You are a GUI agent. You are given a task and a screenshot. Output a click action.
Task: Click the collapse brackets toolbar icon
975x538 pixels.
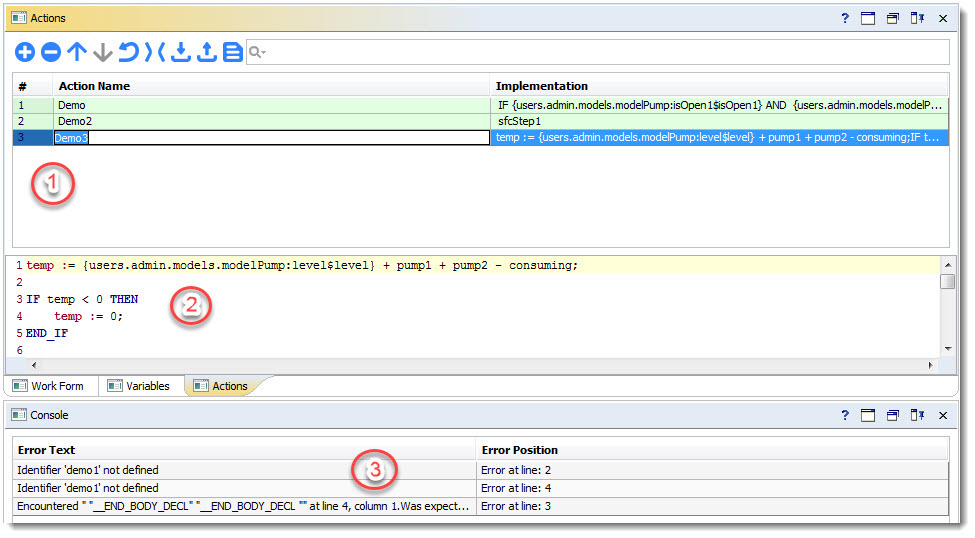coord(155,53)
